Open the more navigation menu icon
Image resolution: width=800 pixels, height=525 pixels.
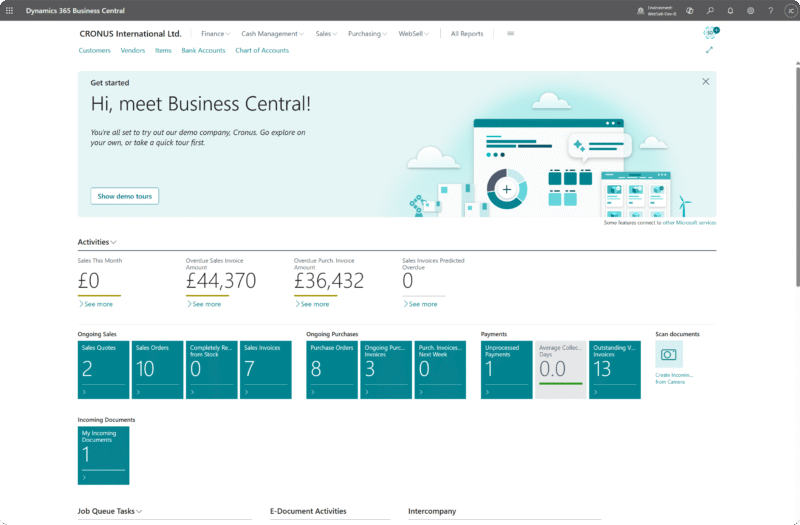(x=511, y=34)
